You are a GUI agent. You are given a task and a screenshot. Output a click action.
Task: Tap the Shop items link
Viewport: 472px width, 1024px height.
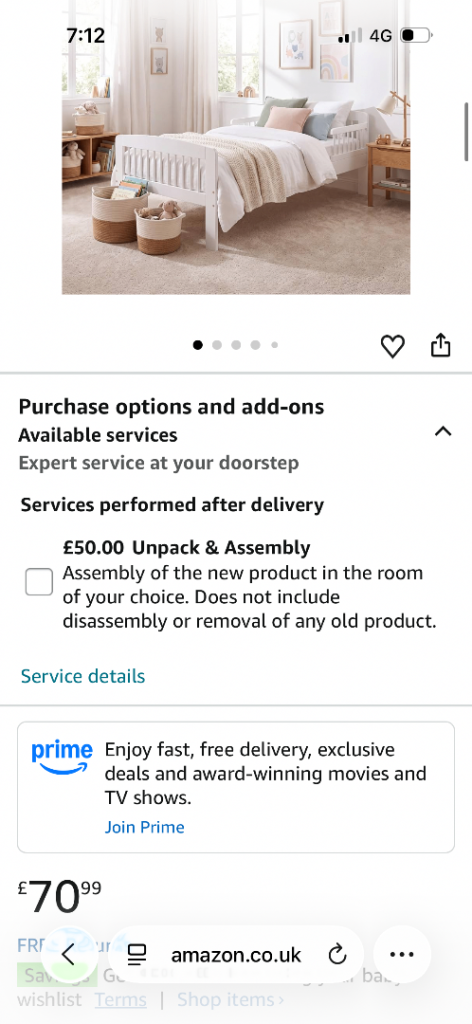coord(230,1000)
